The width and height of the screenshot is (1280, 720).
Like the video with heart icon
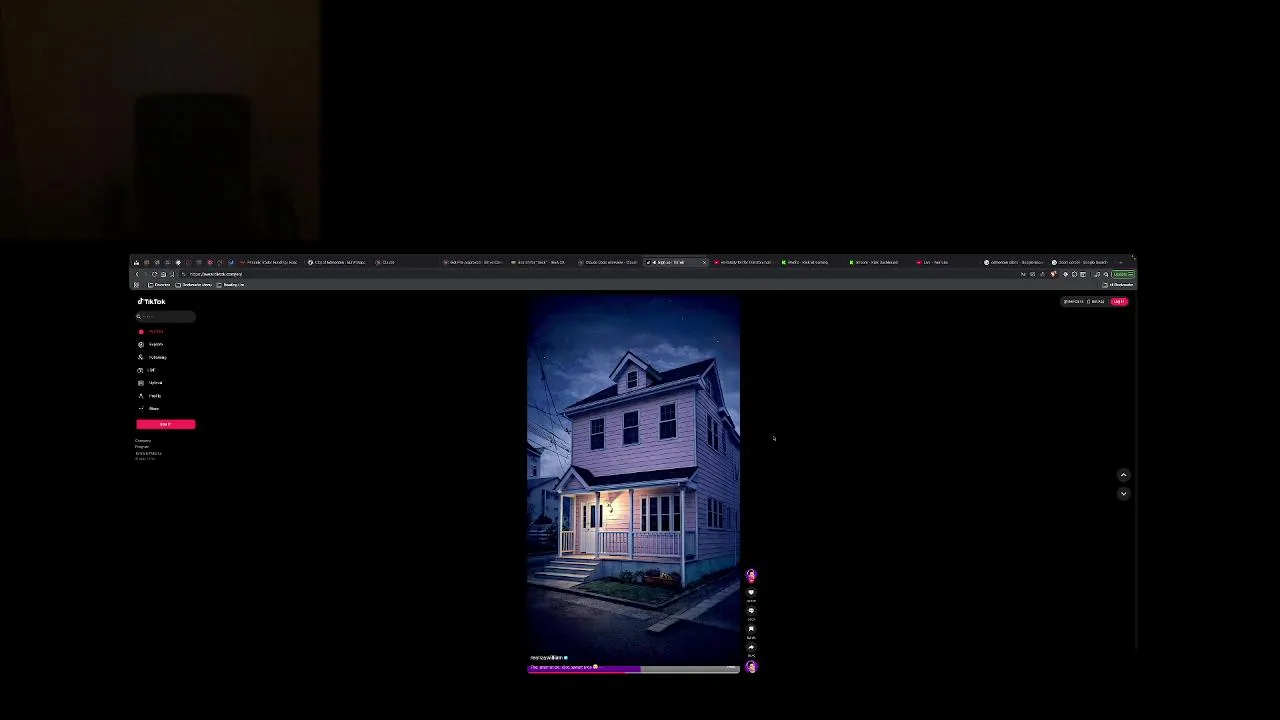pyautogui.click(x=751, y=592)
